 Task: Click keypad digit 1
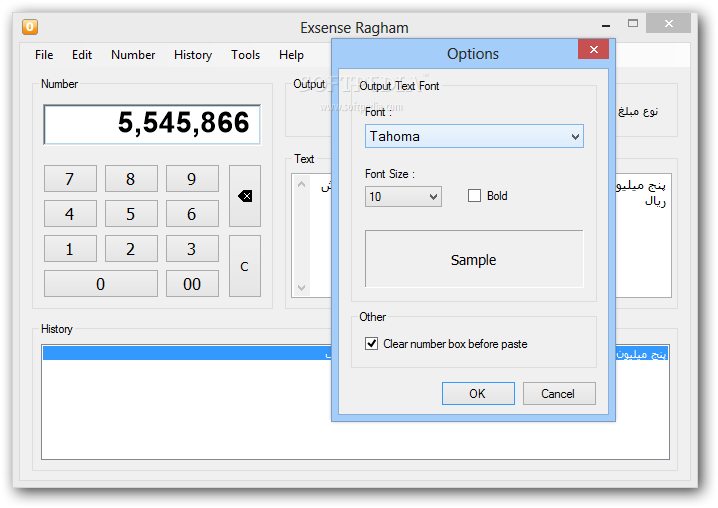coord(70,249)
